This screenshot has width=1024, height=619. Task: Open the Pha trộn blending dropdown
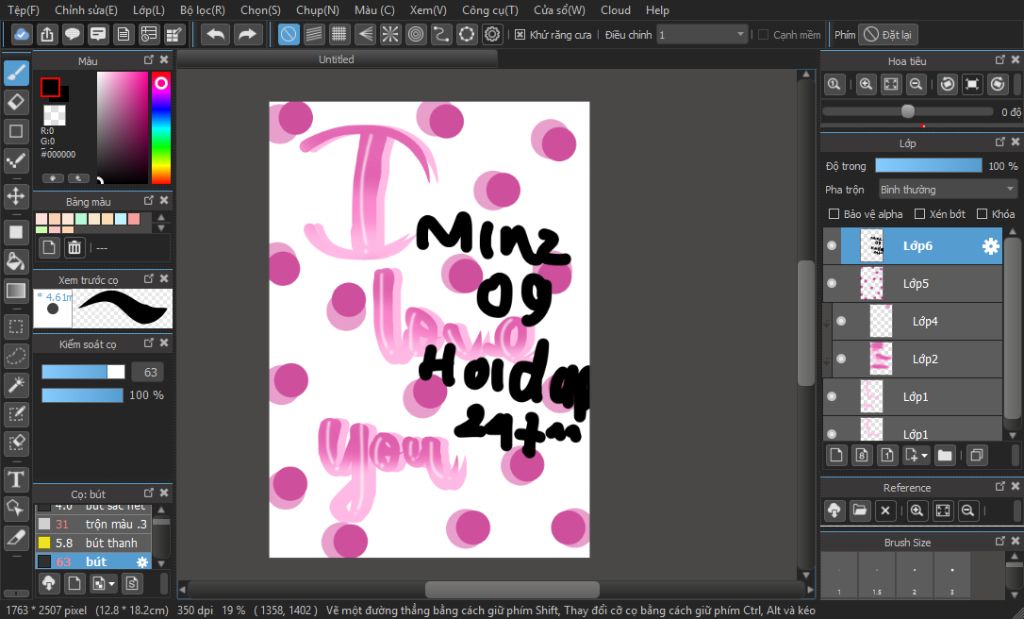[947, 189]
